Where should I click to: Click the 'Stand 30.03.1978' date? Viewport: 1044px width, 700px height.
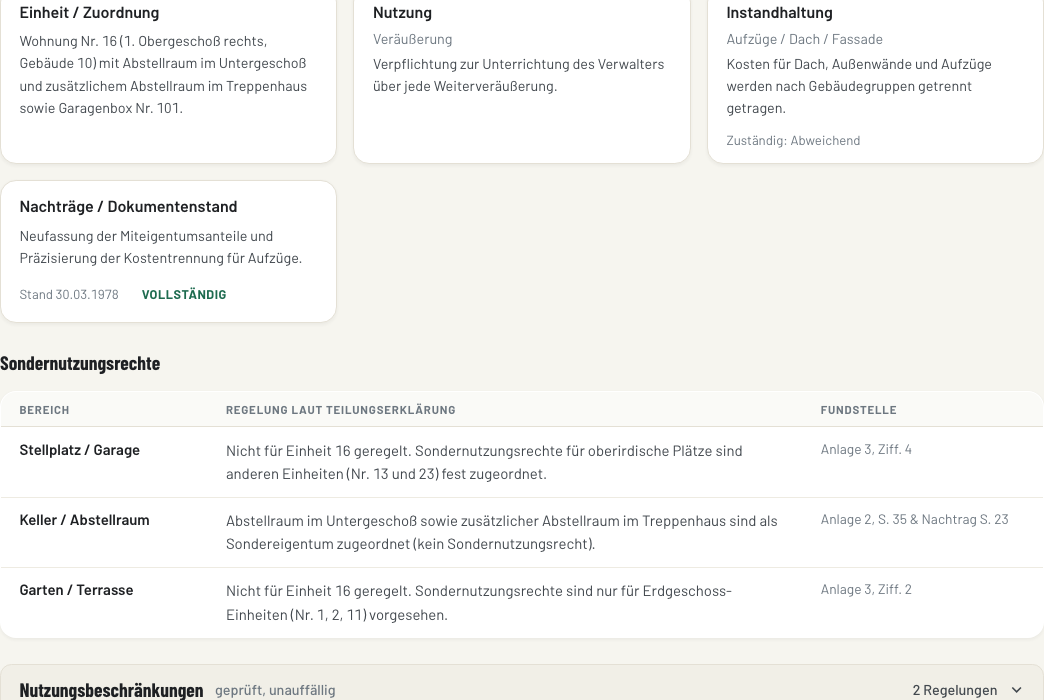(69, 294)
